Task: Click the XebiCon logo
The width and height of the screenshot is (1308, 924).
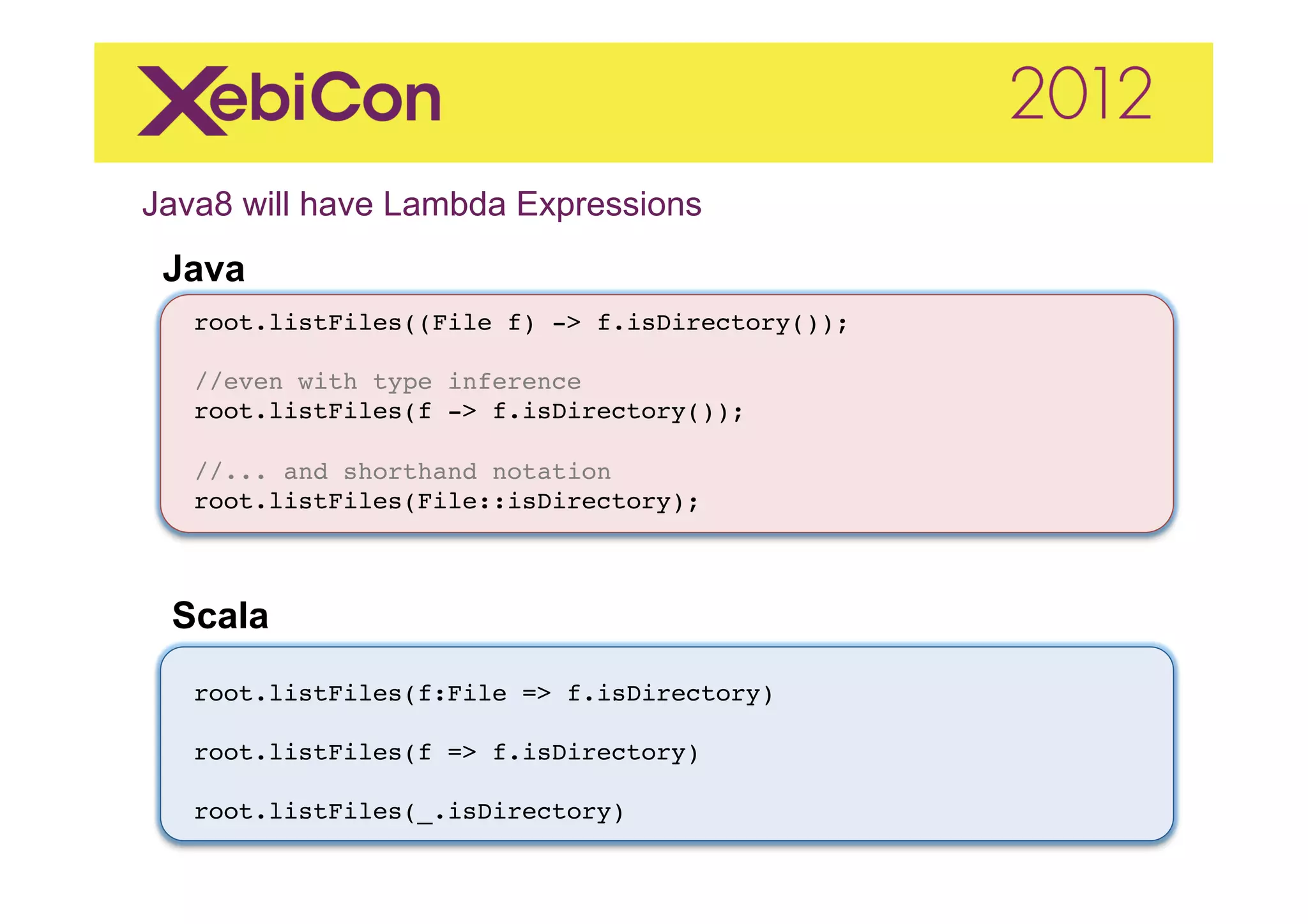Action: coord(289,100)
